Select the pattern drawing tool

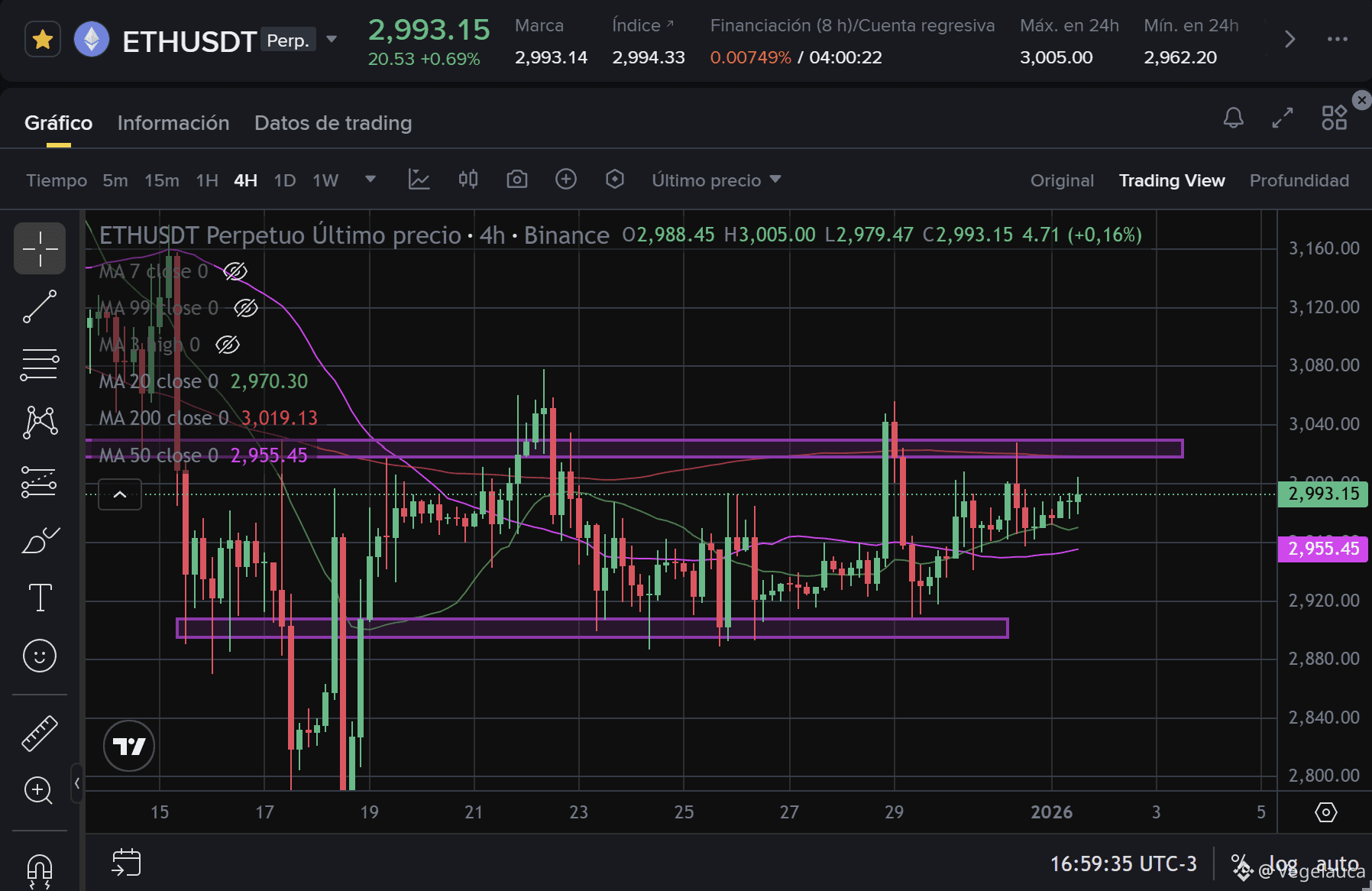tap(40, 422)
